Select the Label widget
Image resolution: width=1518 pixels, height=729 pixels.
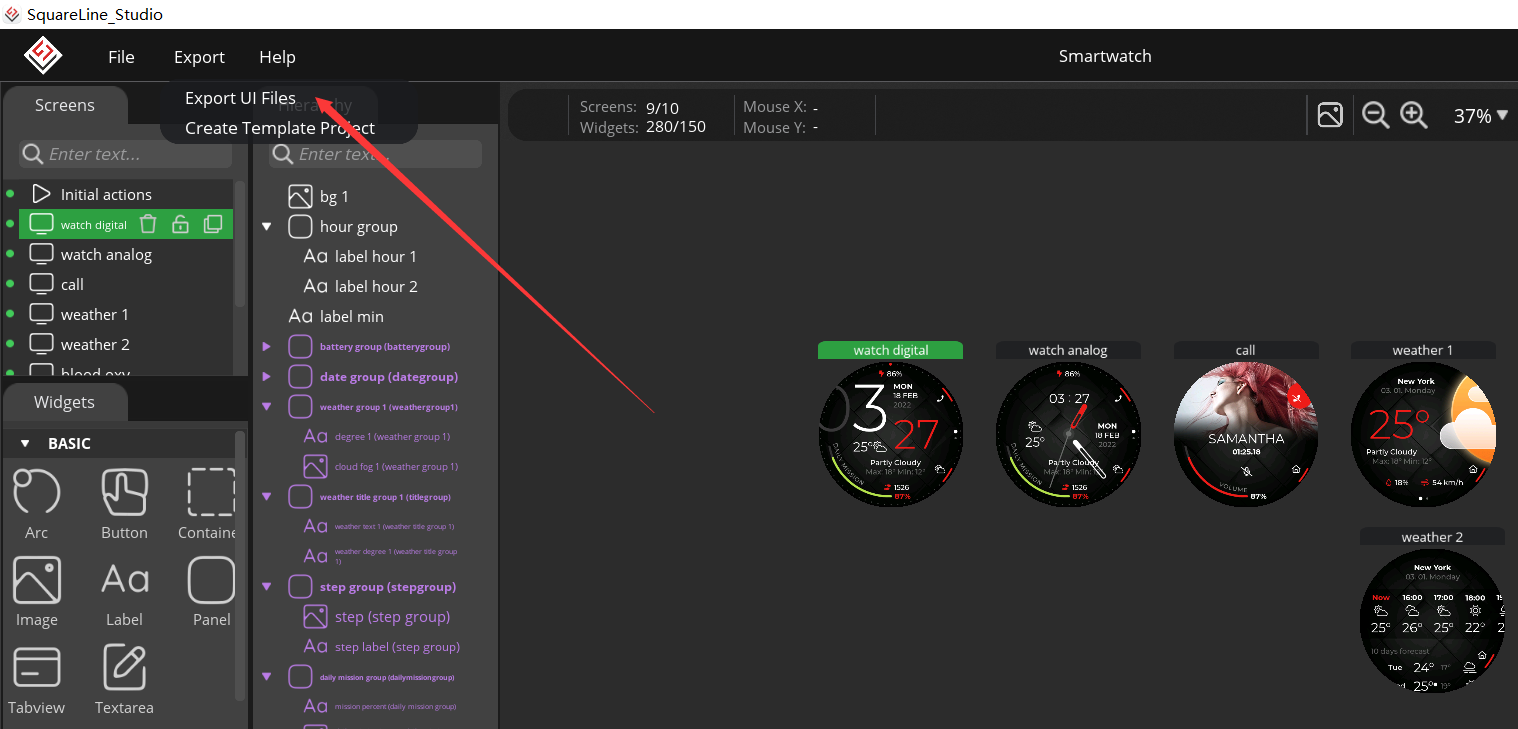pyautogui.click(x=124, y=592)
